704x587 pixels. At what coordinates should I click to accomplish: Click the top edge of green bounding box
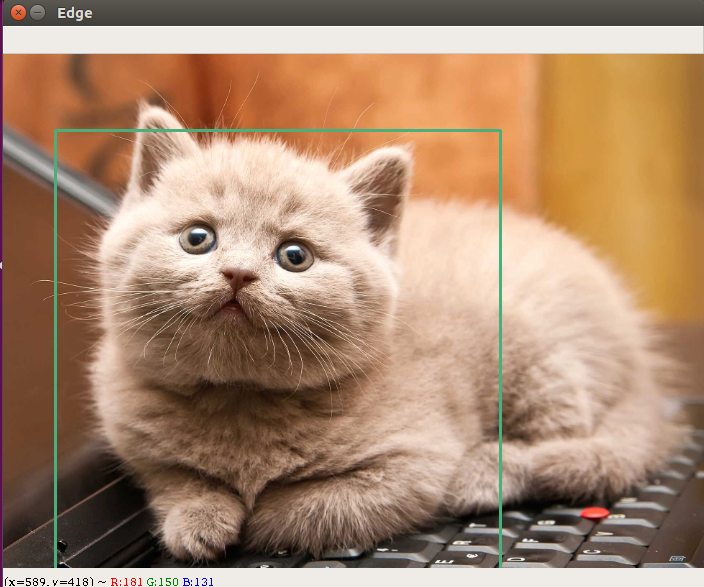(280, 131)
